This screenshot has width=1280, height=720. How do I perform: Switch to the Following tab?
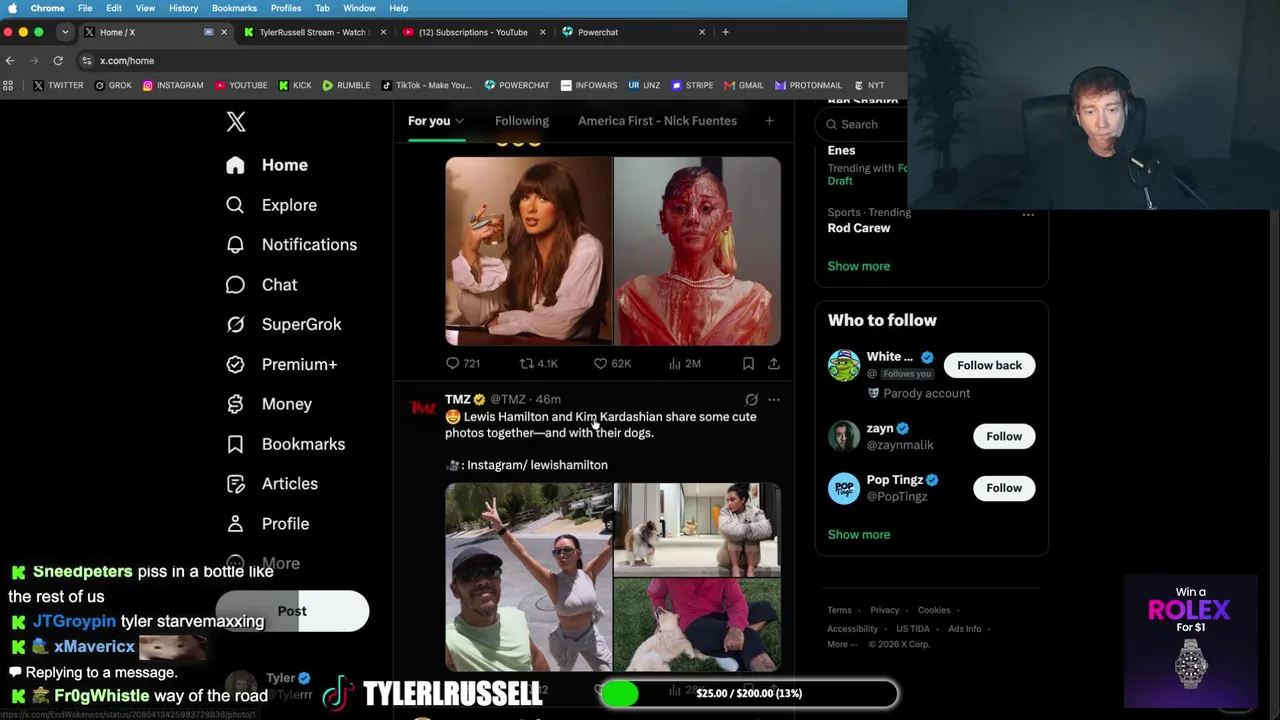click(522, 121)
